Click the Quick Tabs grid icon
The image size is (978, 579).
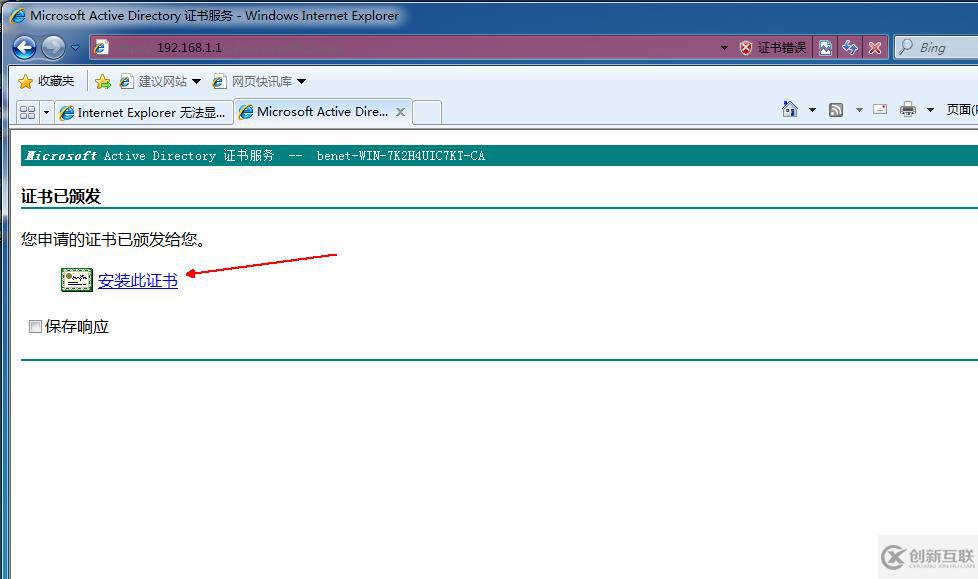27,112
